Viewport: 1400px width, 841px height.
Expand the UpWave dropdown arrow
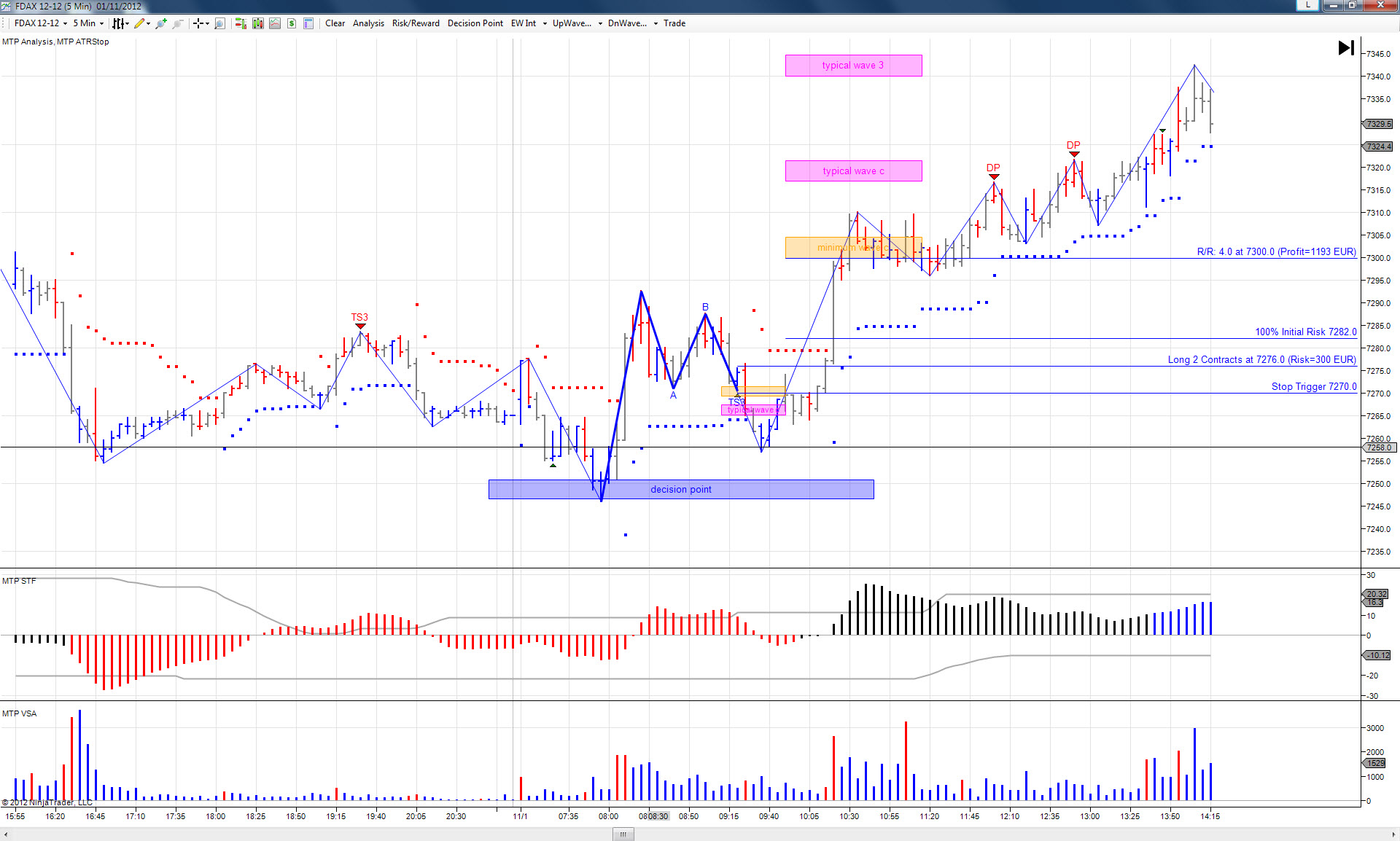[600, 23]
